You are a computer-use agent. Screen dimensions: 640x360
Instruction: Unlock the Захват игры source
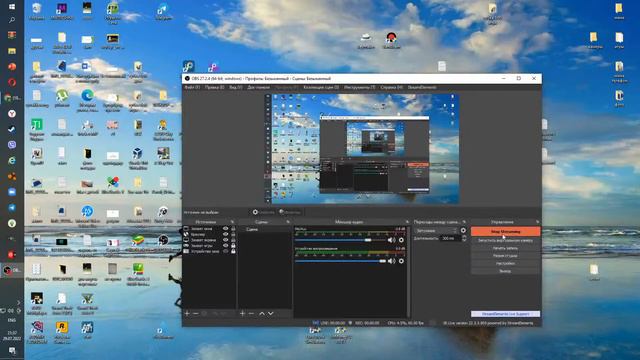[233, 246]
